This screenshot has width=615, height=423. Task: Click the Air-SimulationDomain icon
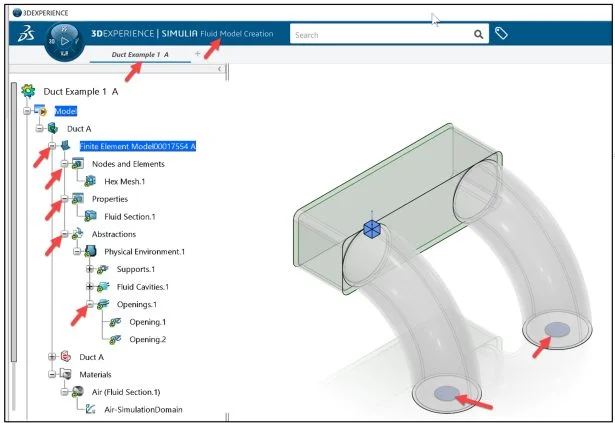tap(90, 409)
